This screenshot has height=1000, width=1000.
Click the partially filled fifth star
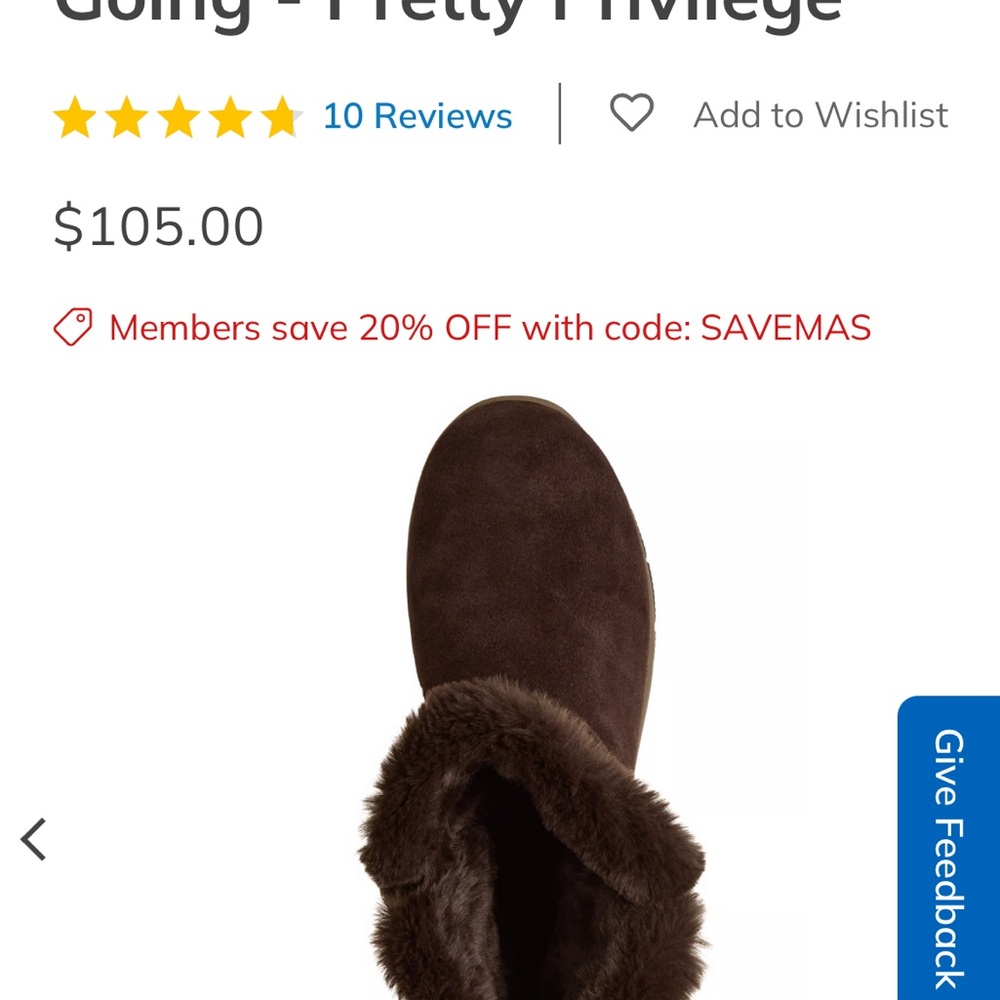280,117
